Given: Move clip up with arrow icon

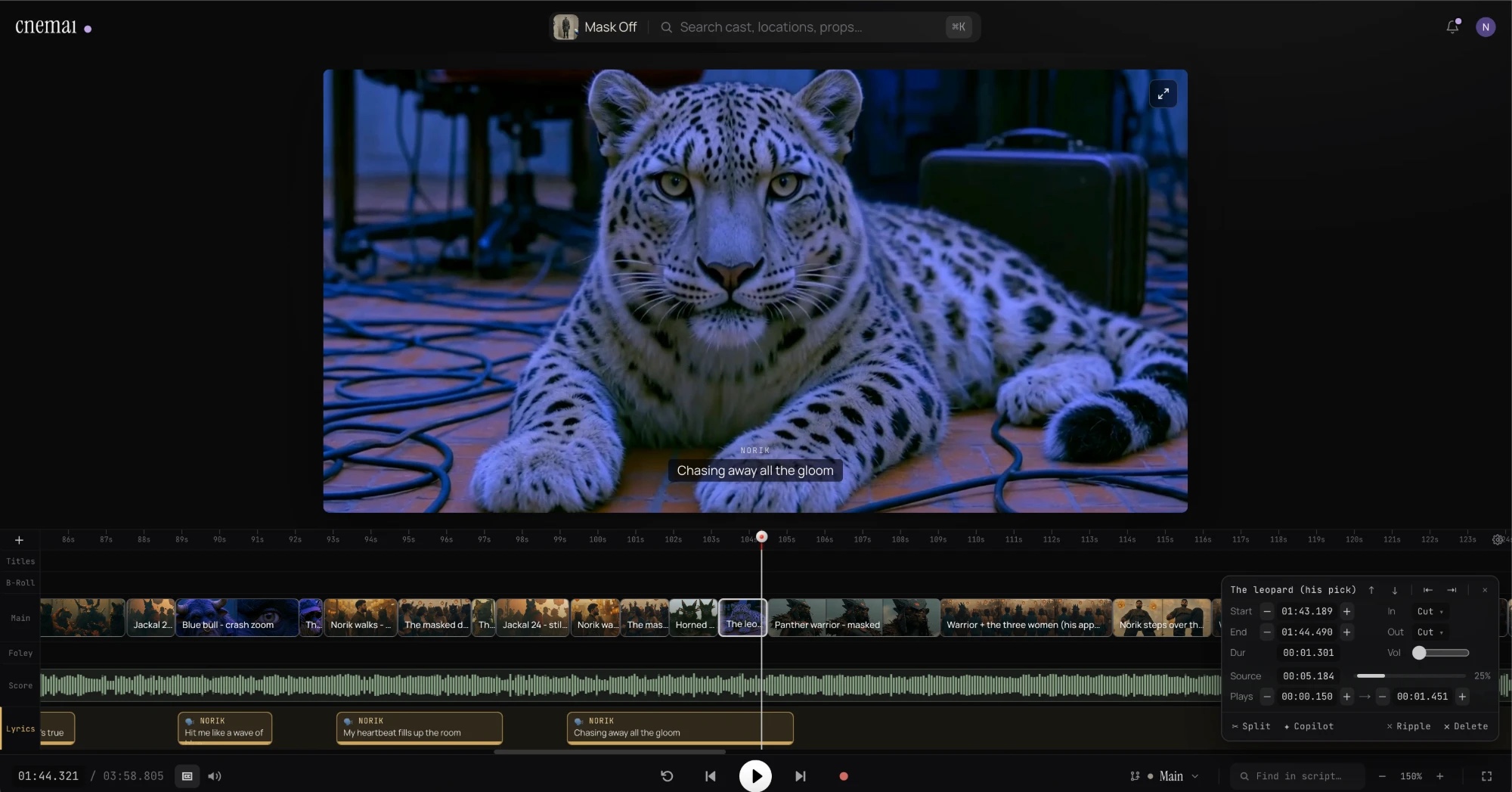Looking at the screenshot, I should point(1371,590).
